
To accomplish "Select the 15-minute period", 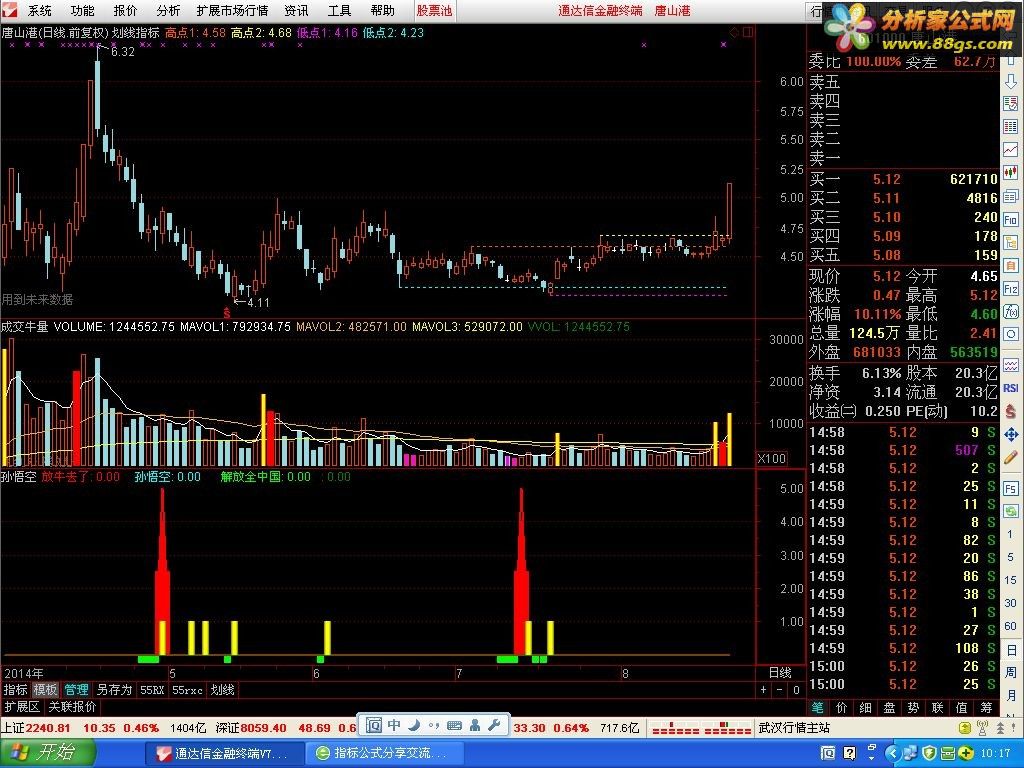I will click(x=1010, y=580).
